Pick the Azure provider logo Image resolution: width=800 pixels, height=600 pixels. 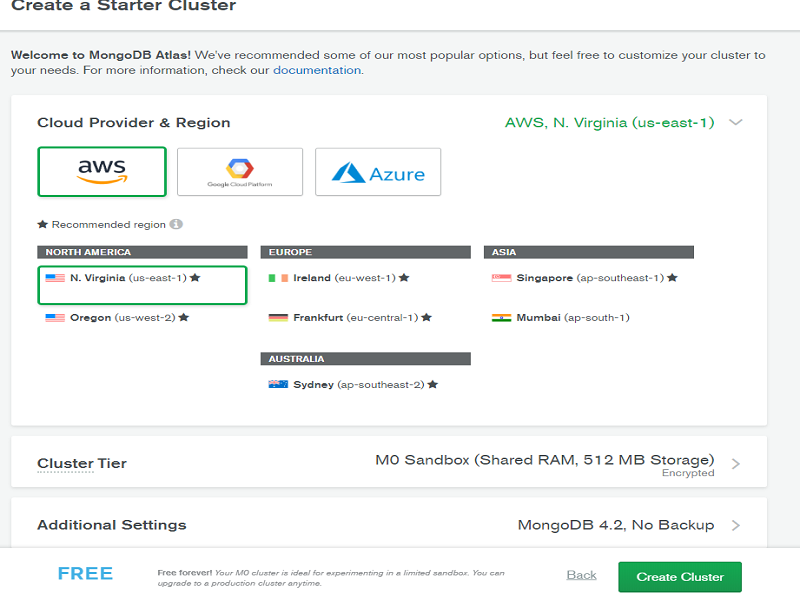tap(378, 172)
